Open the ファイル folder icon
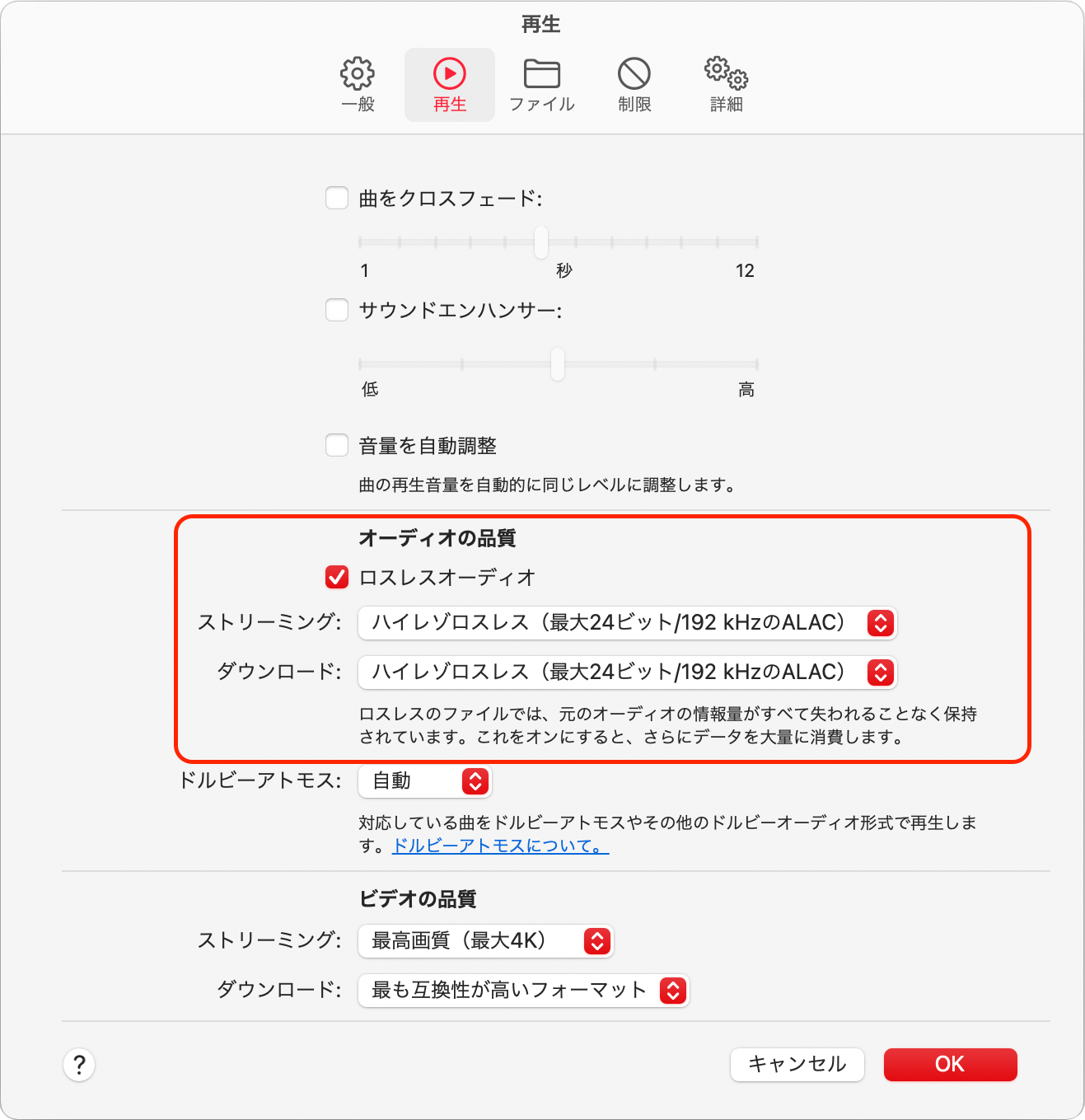Image resolution: width=1085 pixels, height=1120 pixels. tap(542, 73)
